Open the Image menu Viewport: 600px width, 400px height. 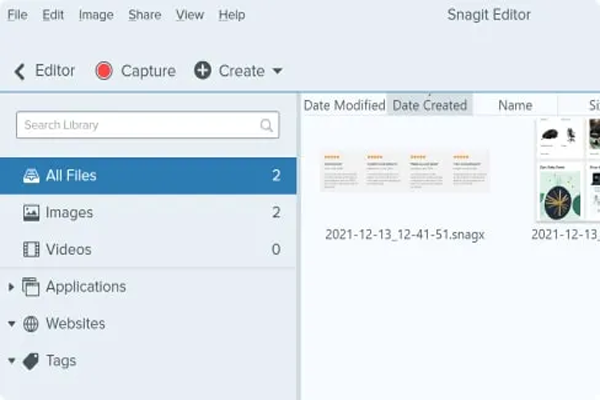[x=96, y=15]
